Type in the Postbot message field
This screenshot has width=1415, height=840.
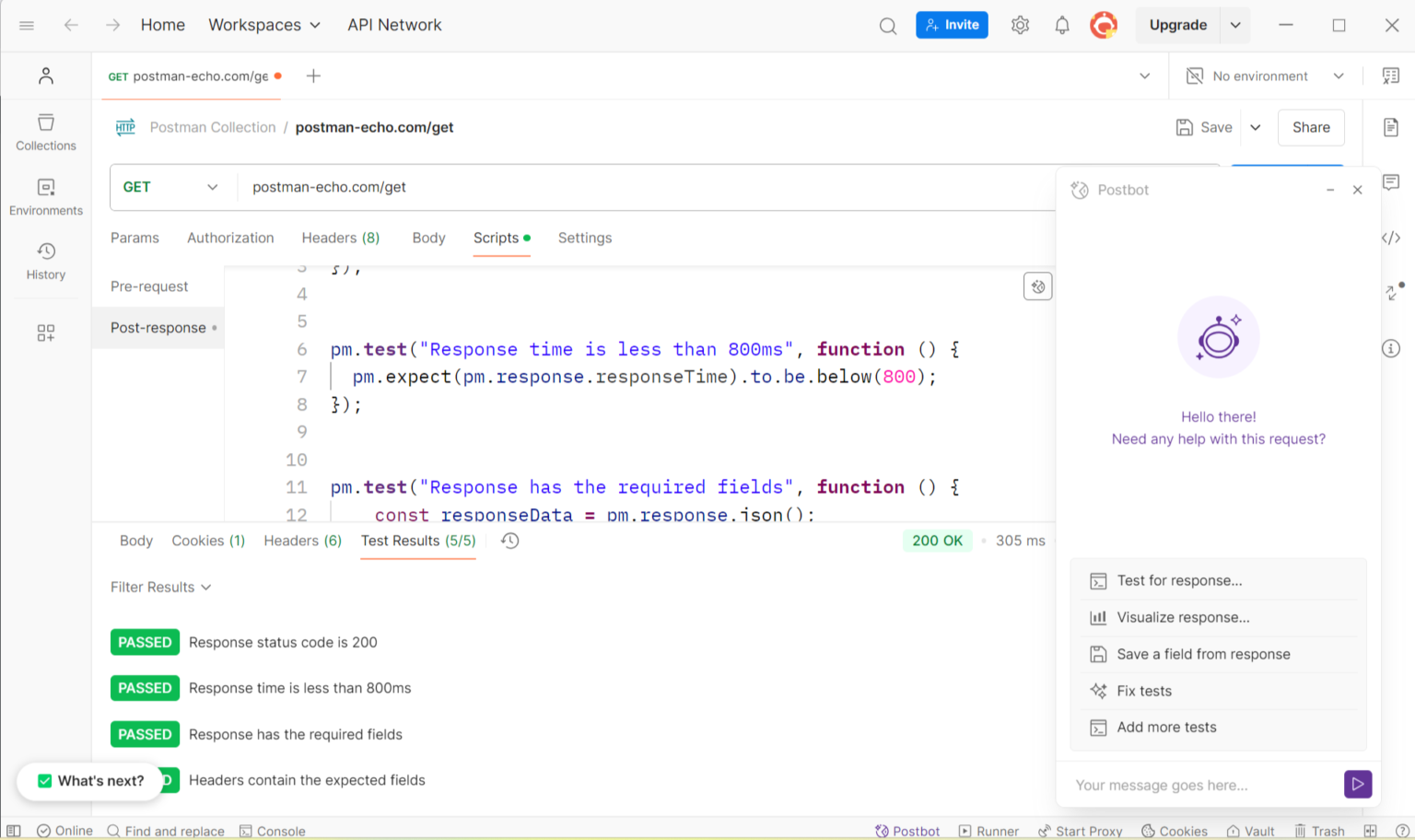(1198, 785)
